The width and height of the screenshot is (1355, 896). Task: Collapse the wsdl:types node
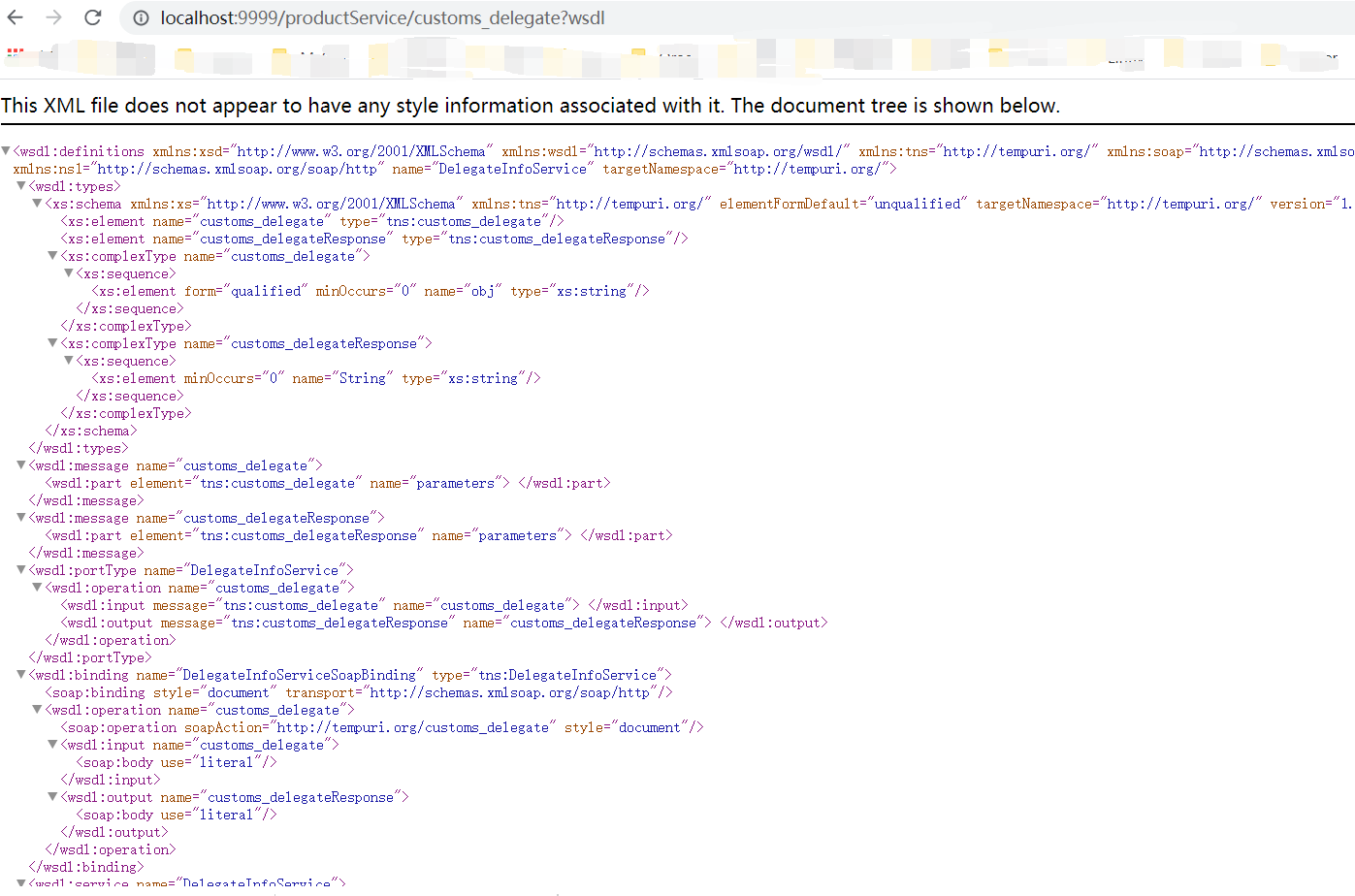pyautogui.click(x=20, y=185)
